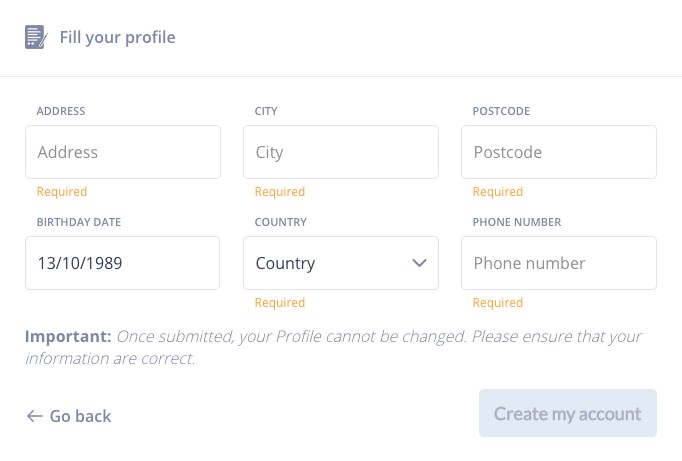Click the Required warning under Address

click(x=62, y=192)
